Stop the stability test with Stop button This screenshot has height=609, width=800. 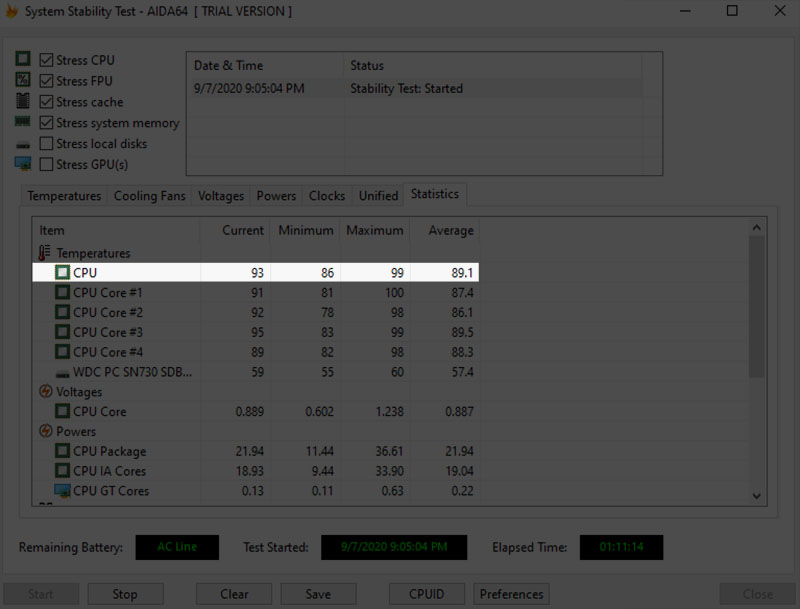tap(125, 594)
